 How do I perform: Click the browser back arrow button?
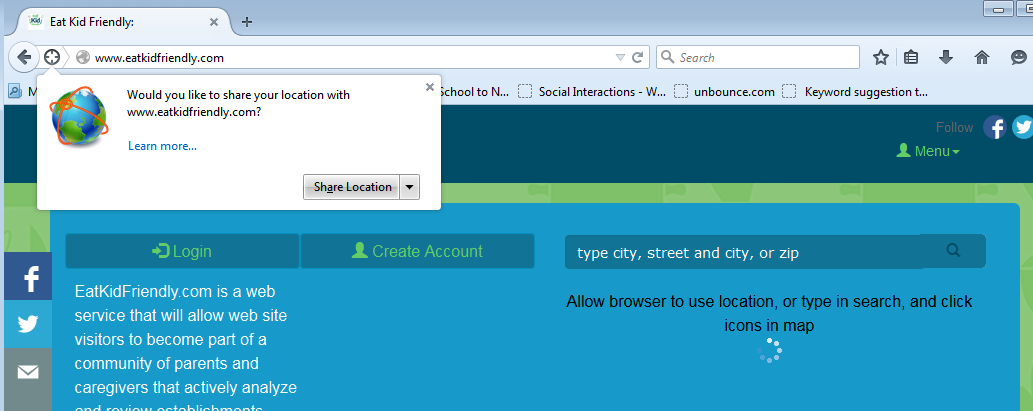tap(24, 57)
